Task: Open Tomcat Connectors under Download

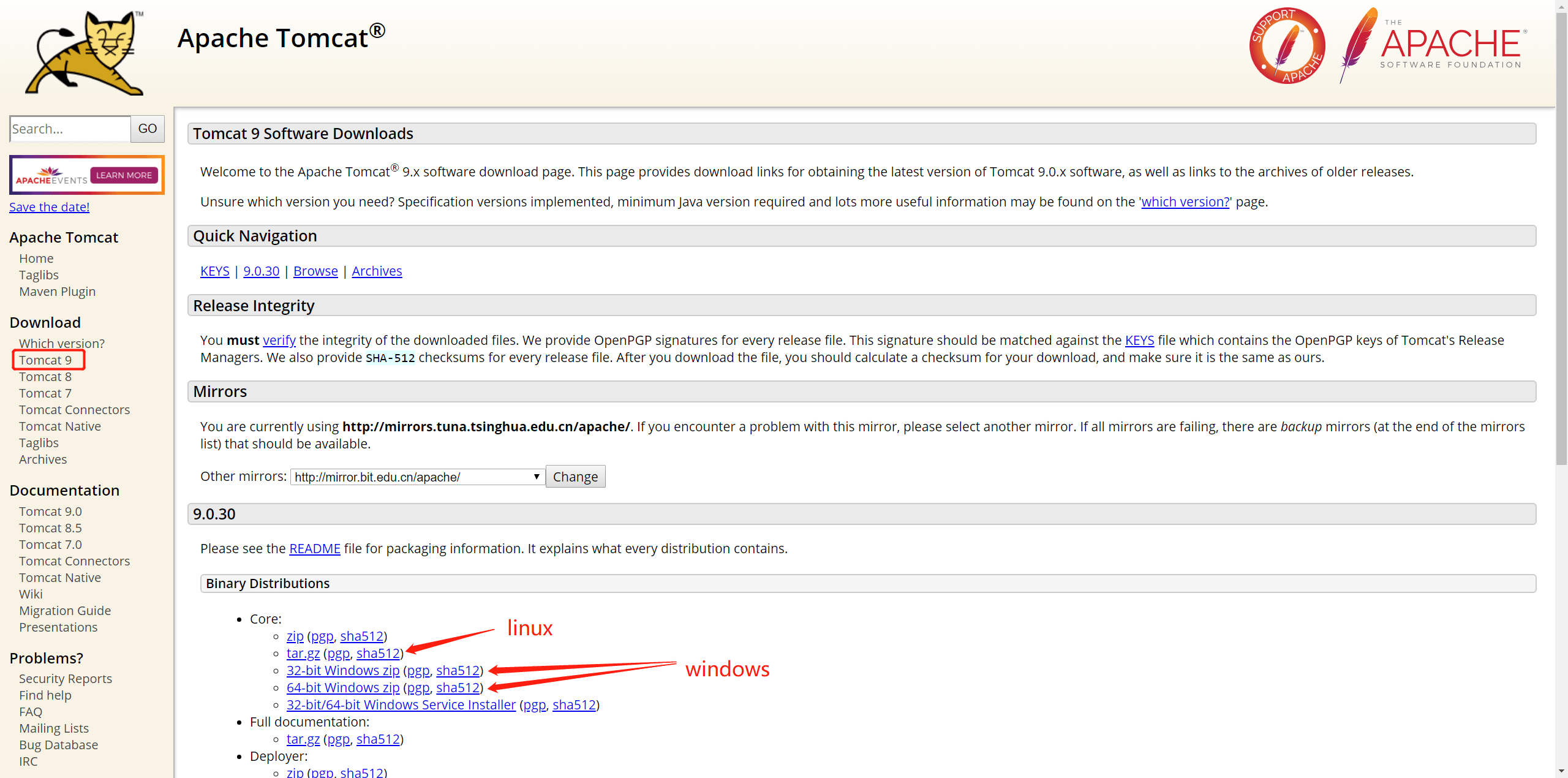Action: tap(74, 410)
